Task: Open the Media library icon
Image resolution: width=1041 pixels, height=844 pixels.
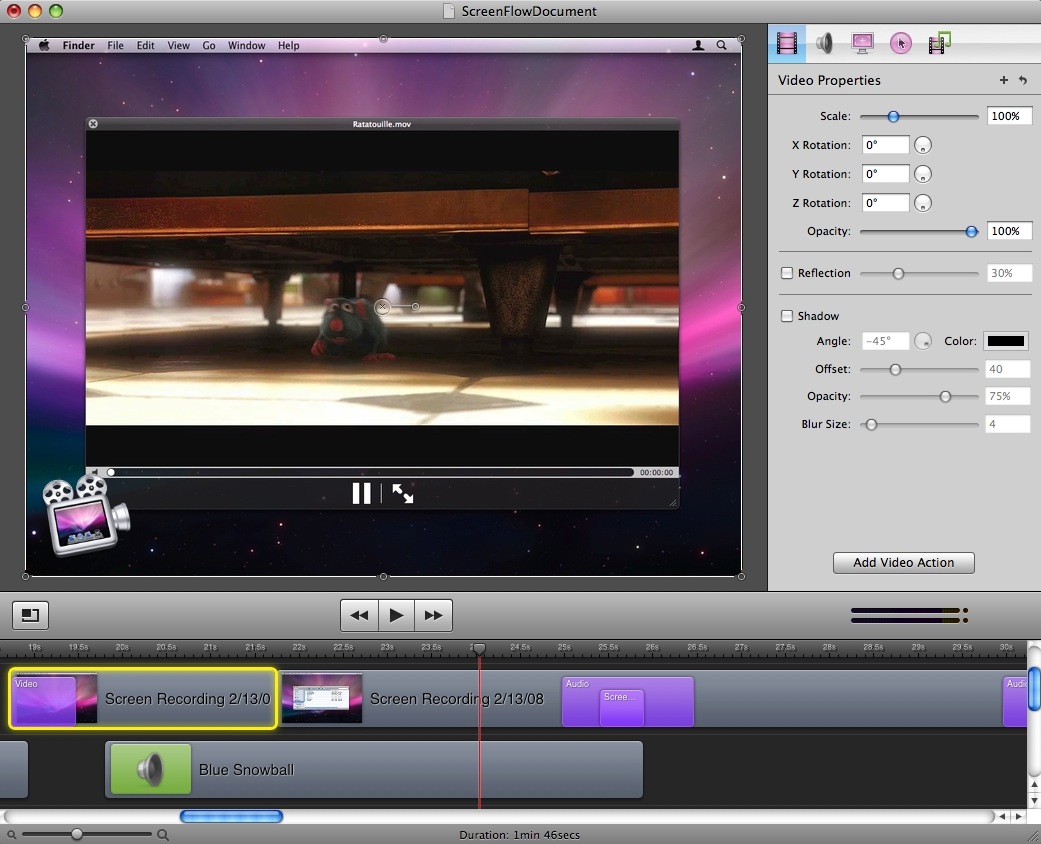Action: tap(938, 43)
